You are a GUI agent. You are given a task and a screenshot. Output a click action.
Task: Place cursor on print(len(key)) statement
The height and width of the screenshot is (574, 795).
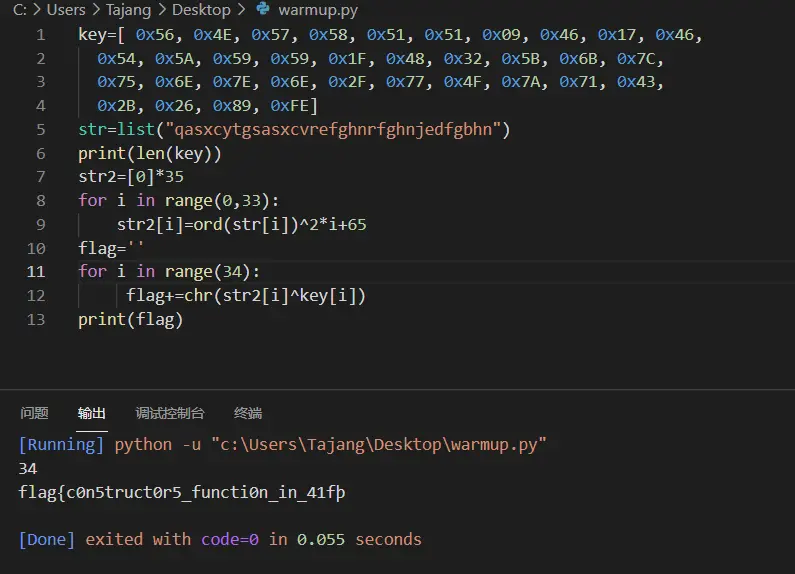coord(149,154)
